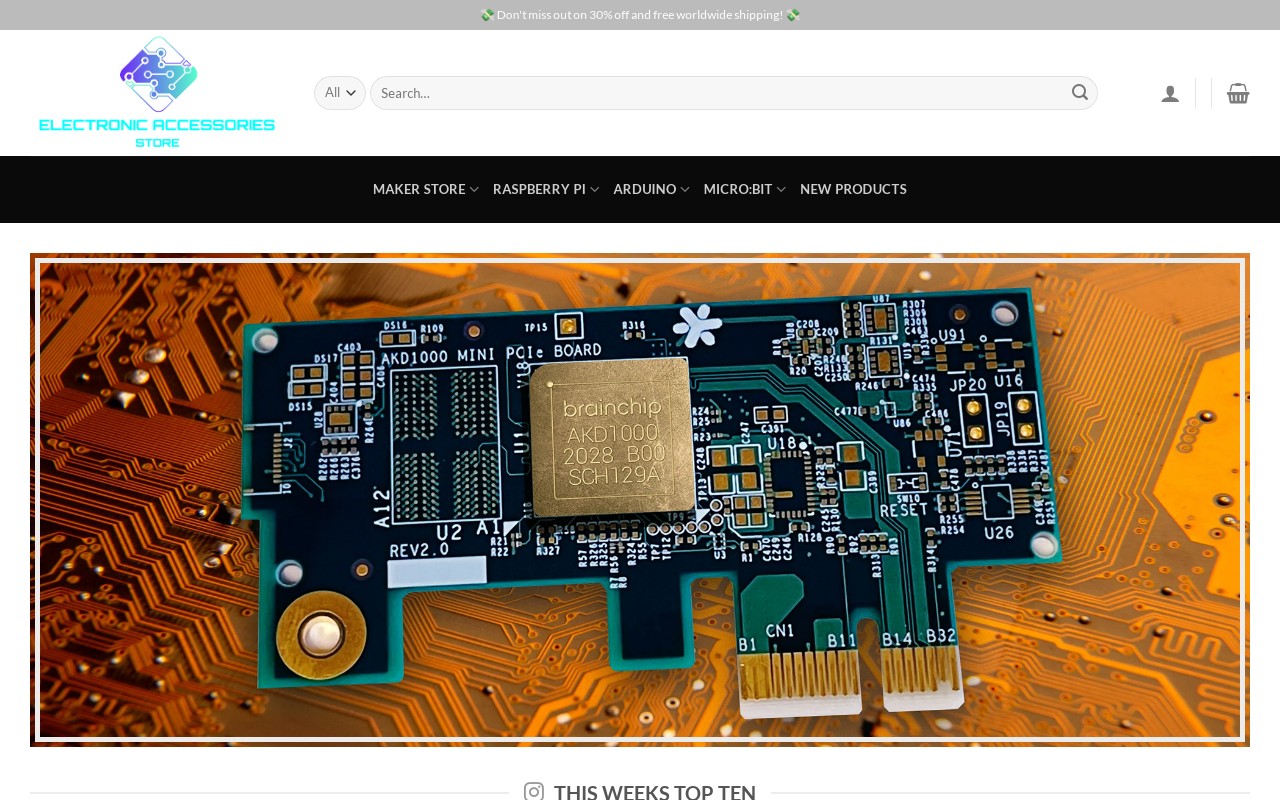The image size is (1280, 800).
Task: Open the Maker Store menu
Action: point(426,189)
